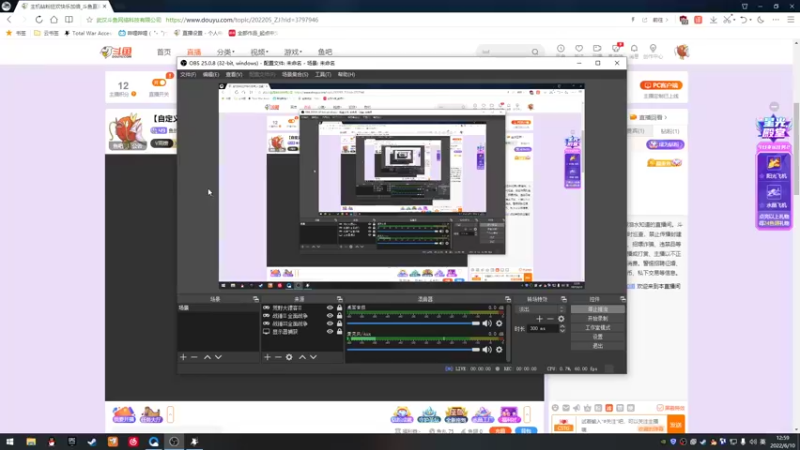The width and height of the screenshot is (800, 450).
Task: Click the stop streaming button in Controls
Action: 597,309
